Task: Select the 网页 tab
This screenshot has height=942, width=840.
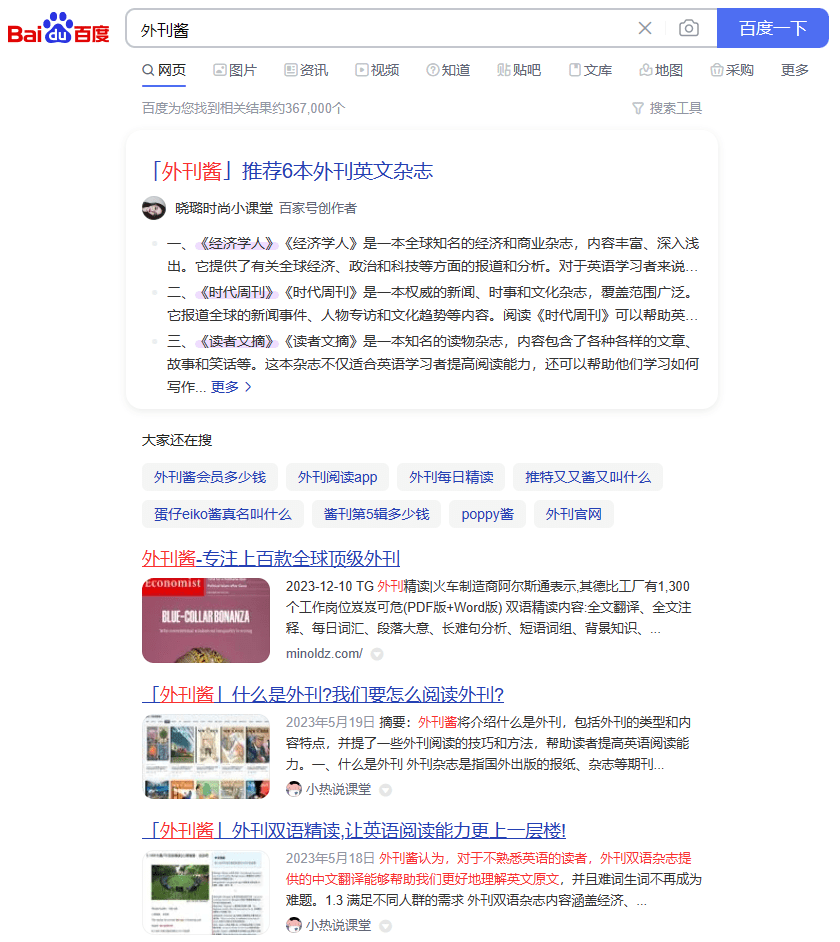Action: pyautogui.click(x=164, y=70)
